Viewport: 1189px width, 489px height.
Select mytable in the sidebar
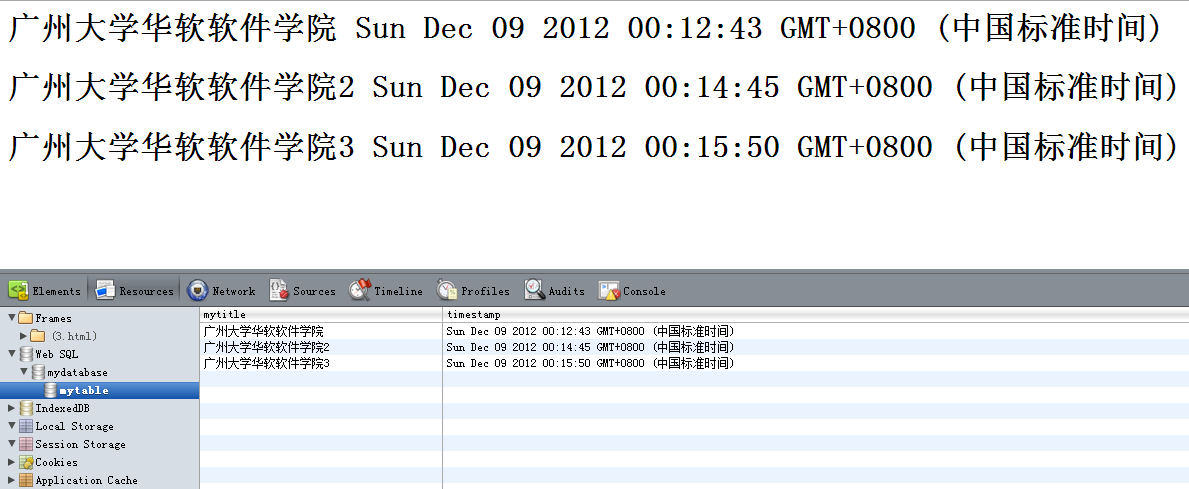83,390
